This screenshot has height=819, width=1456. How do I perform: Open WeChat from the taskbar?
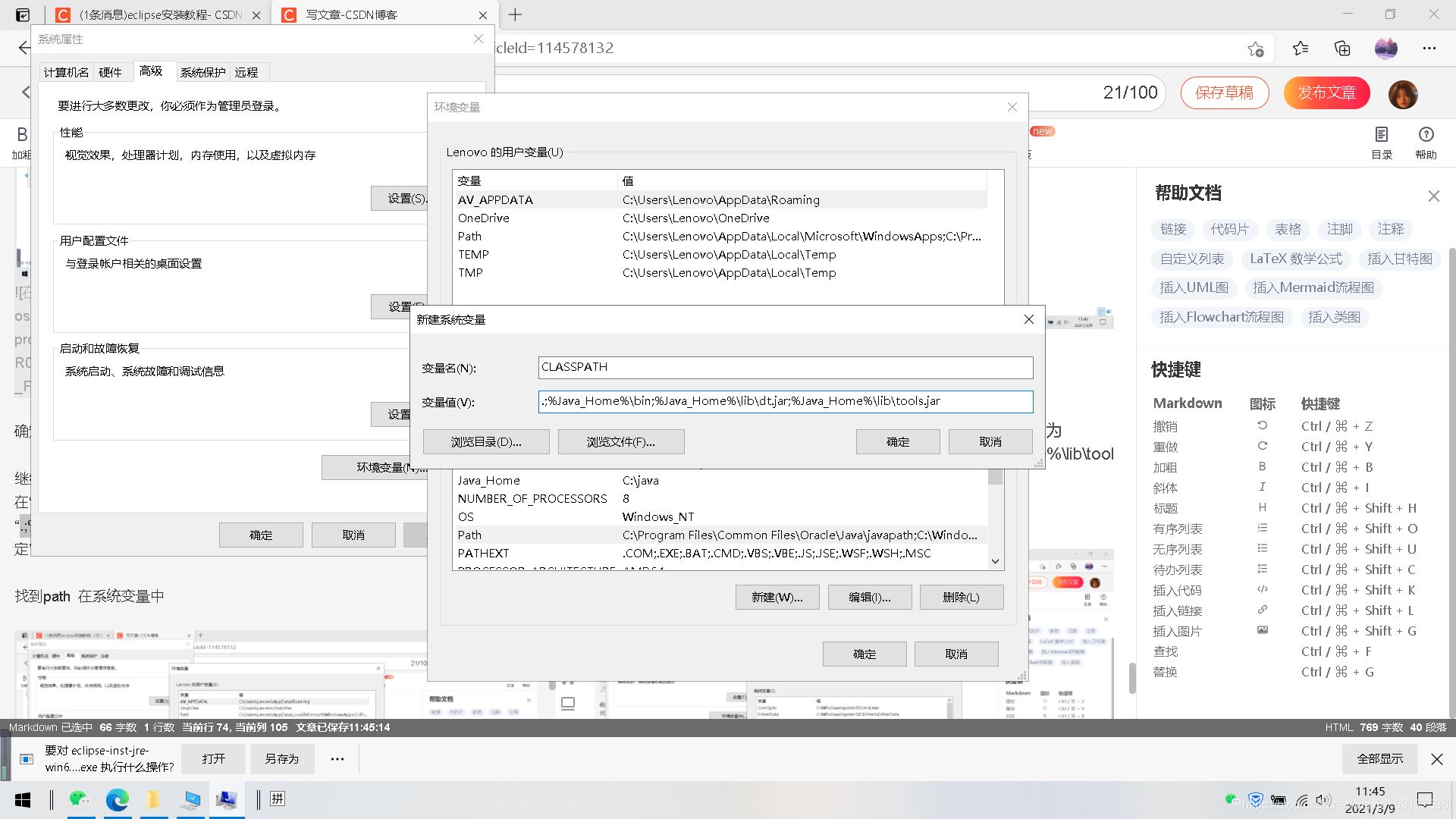(x=79, y=799)
